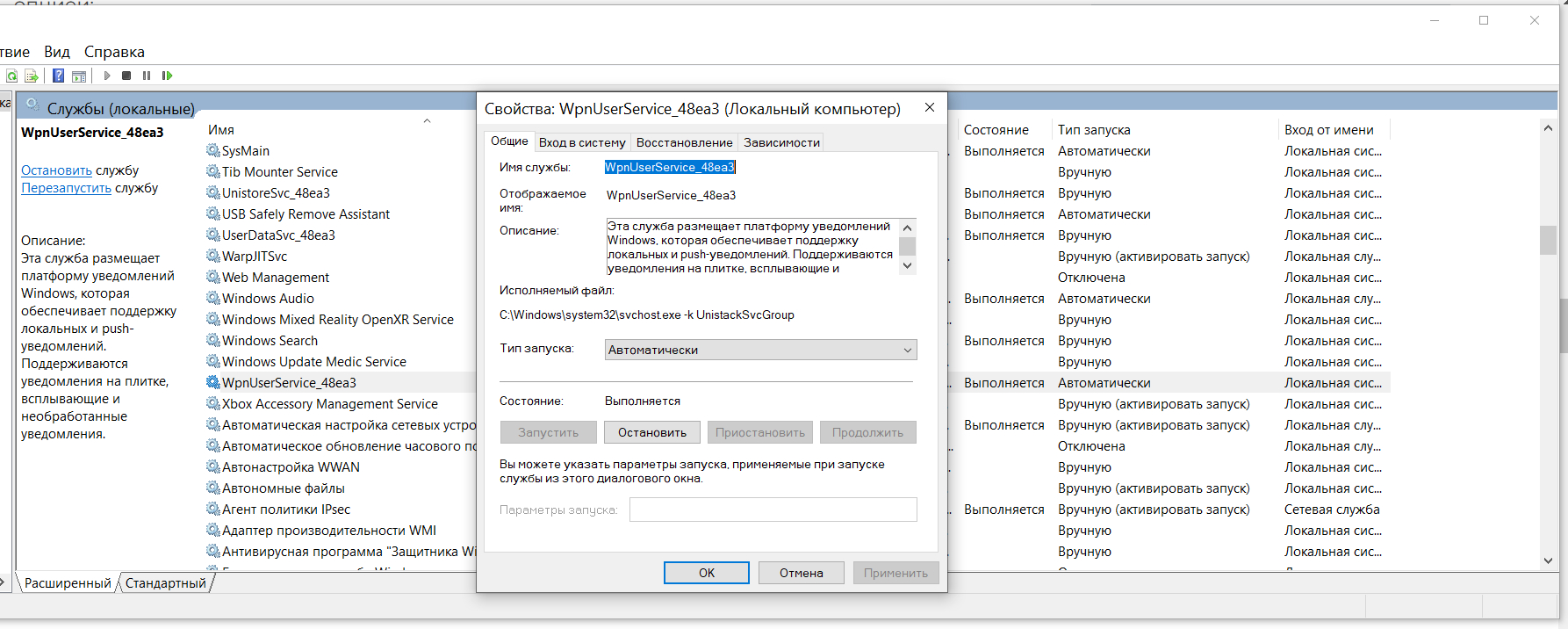1568x629 pixels.
Task: Click the Остановить службу link
Action: [56, 170]
